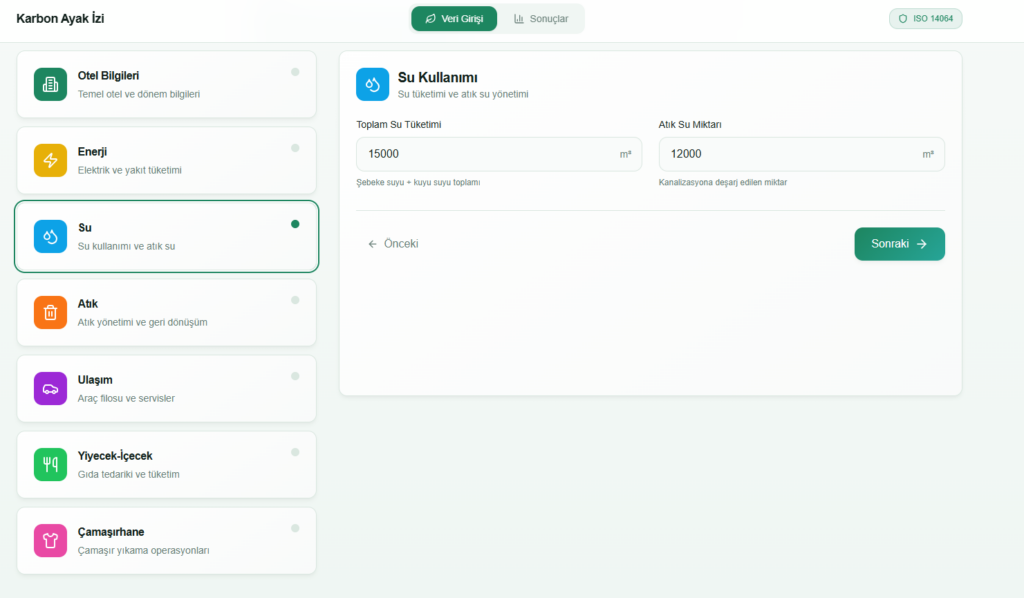Focus the Atık Su Miktarı input field
The height and width of the screenshot is (598, 1024).
(790, 154)
